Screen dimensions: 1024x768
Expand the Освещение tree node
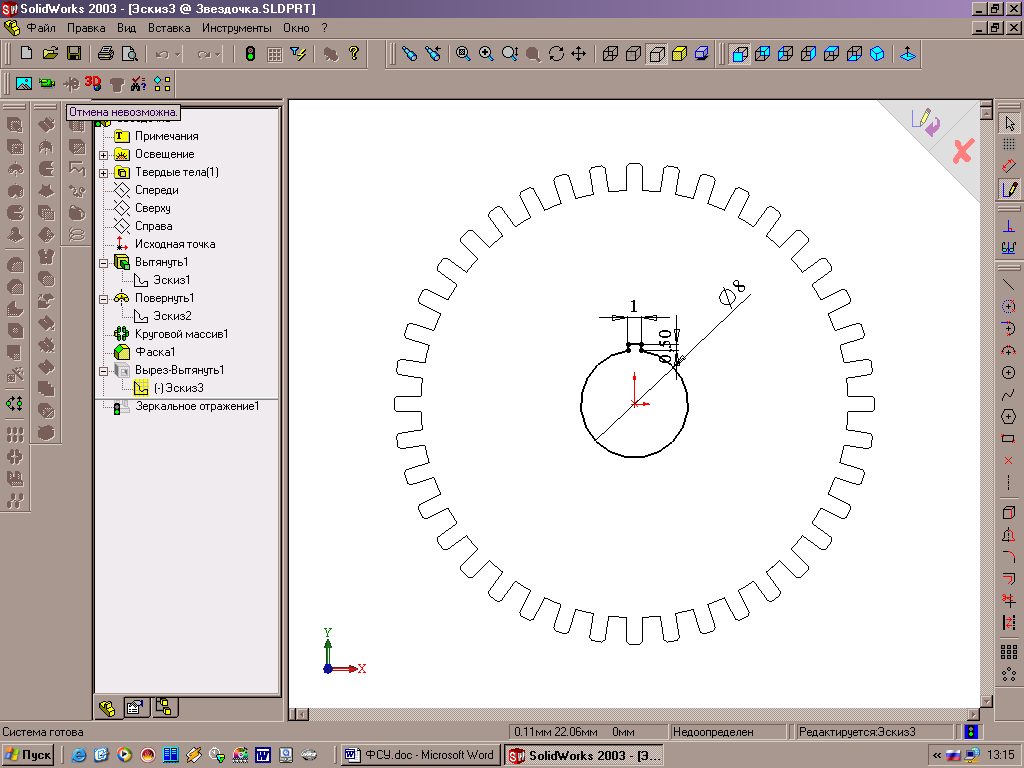(x=103, y=155)
